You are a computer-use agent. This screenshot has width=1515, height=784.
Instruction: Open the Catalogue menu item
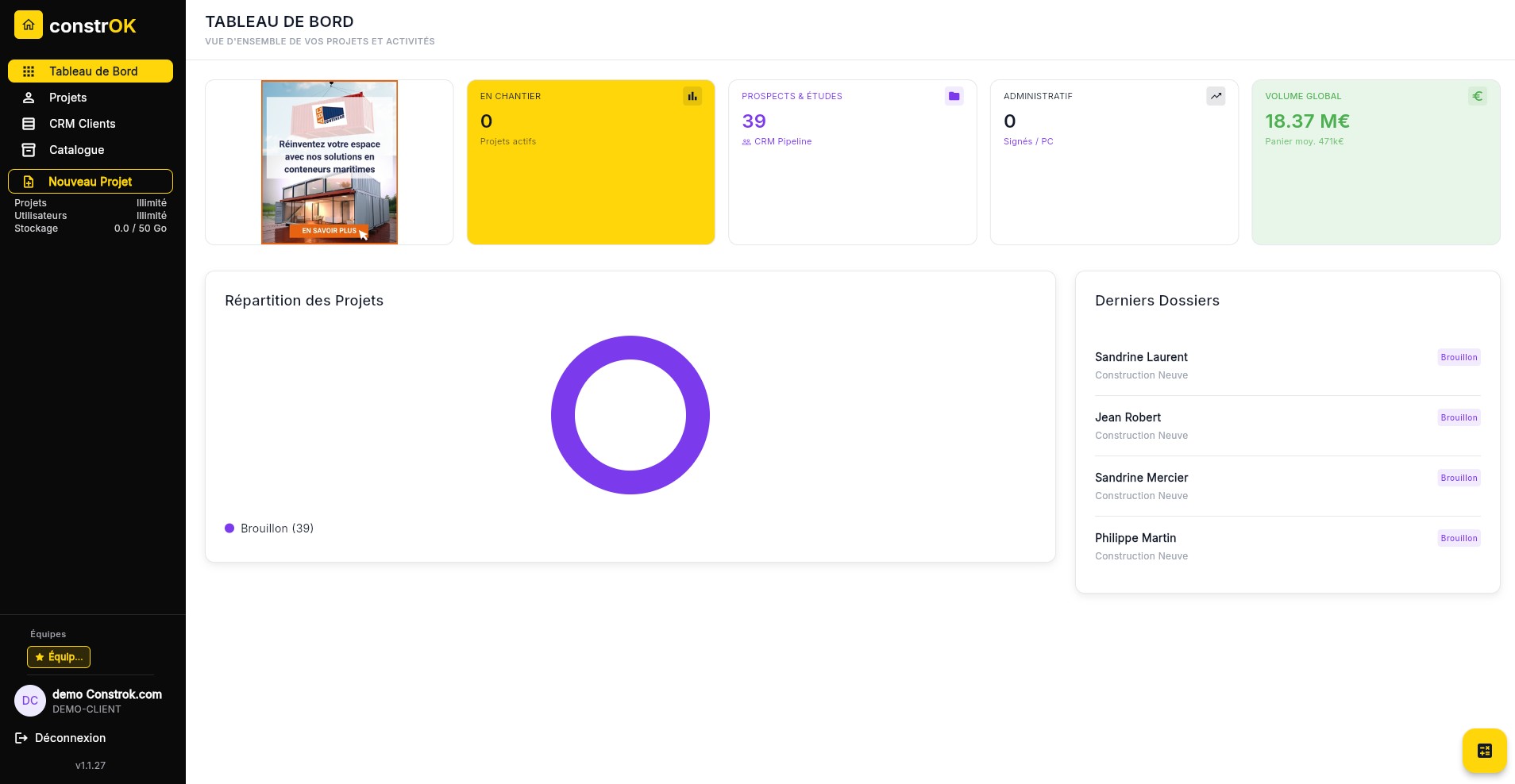pyautogui.click(x=76, y=150)
